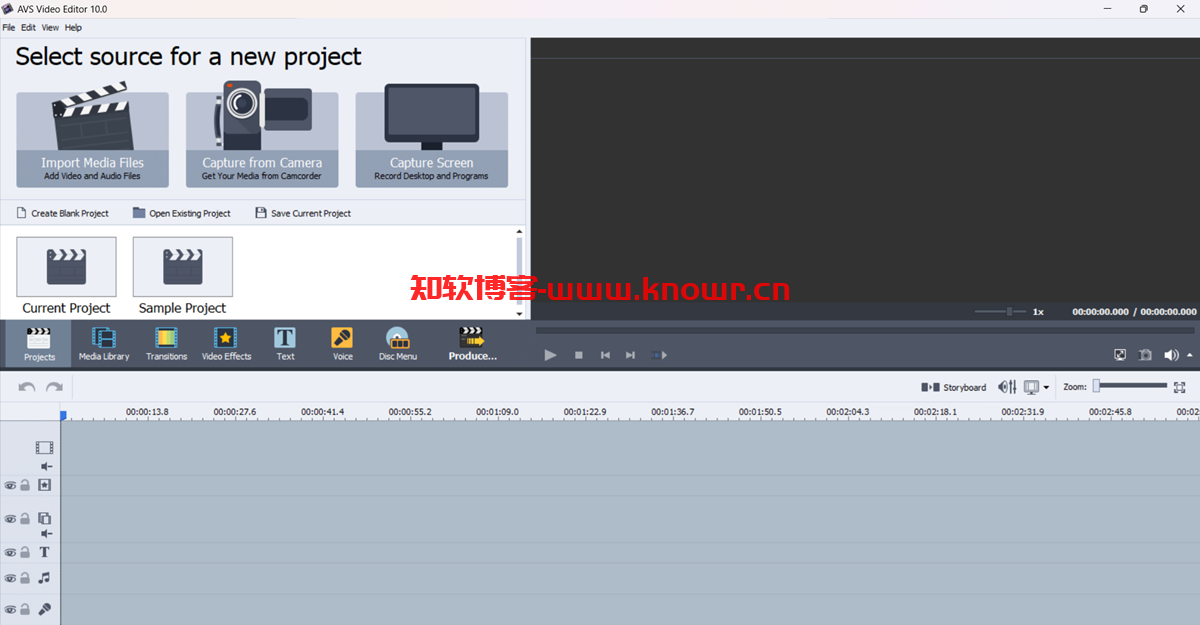Lock the music track
Image resolution: width=1200 pixels, height=625 pixels.
point(25,578)
